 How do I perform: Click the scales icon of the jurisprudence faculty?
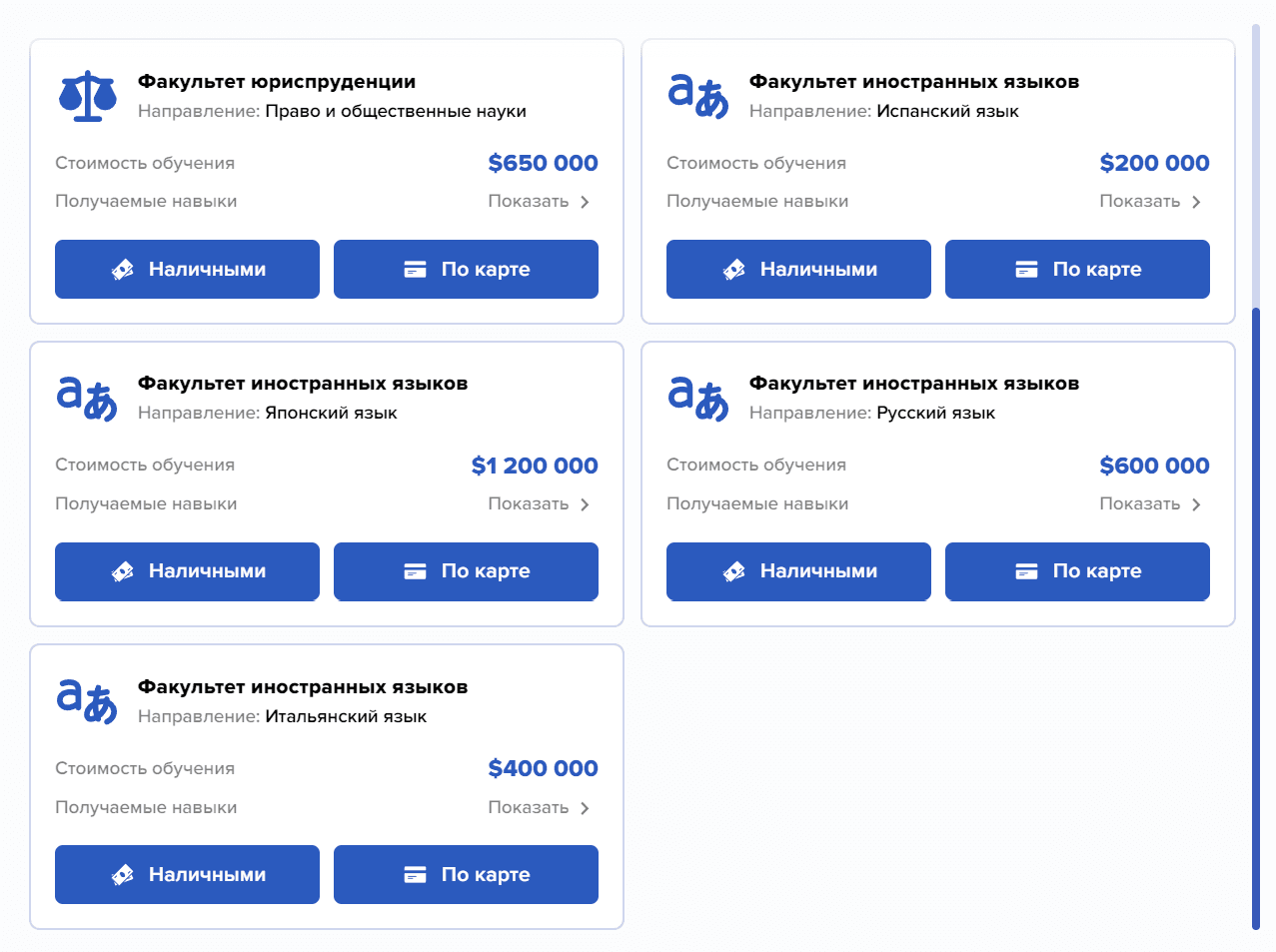pyautogui.click(x=88, y=96)
